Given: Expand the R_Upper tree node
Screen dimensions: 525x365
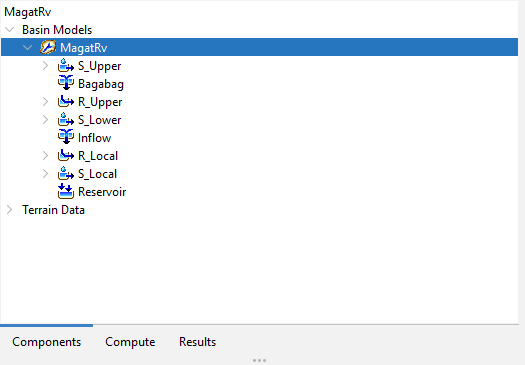Looking at the screenshot, I should tap(46, 101).
